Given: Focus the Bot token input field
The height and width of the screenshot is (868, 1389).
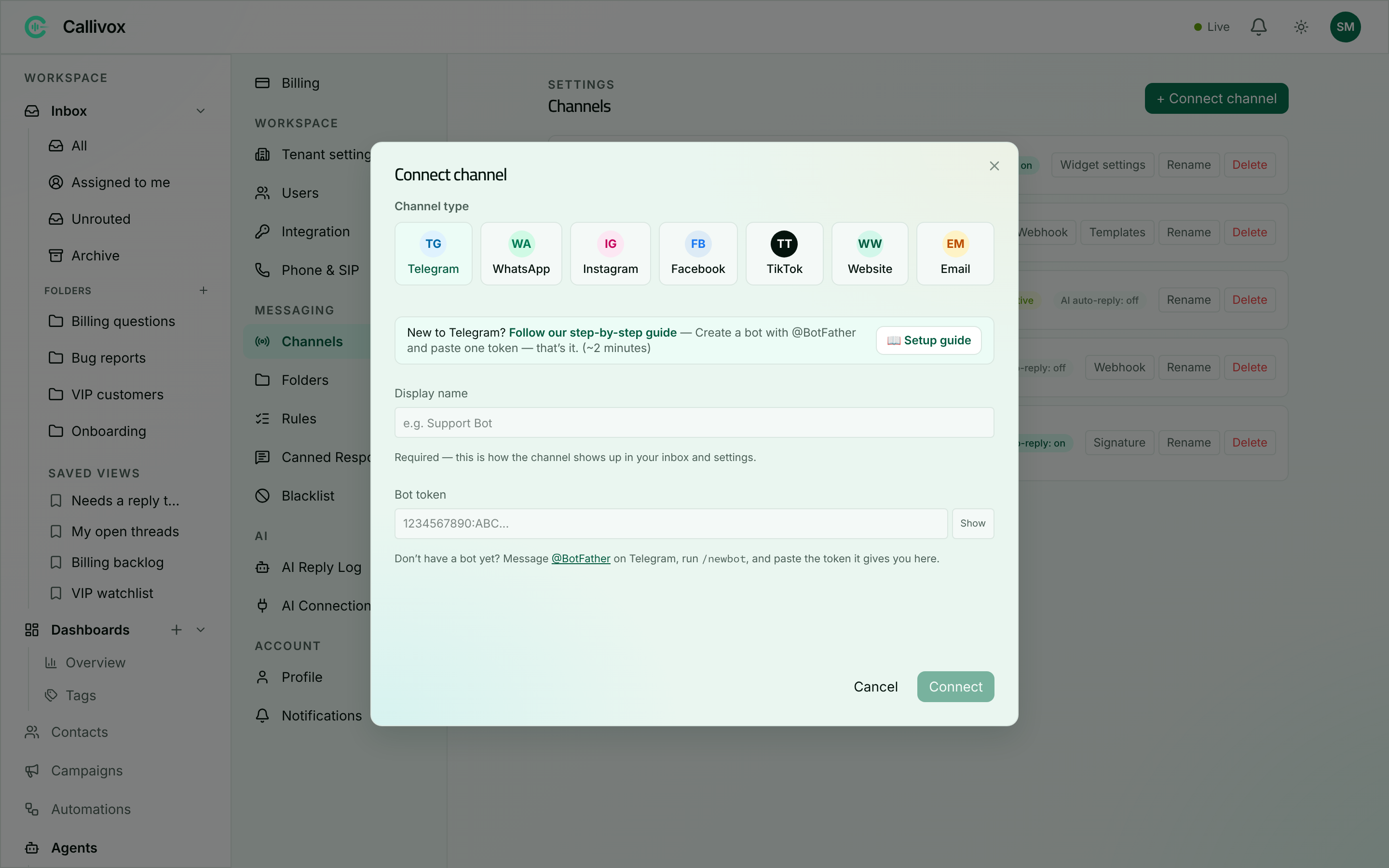Looking at the screenshot, I should [671, 524].
